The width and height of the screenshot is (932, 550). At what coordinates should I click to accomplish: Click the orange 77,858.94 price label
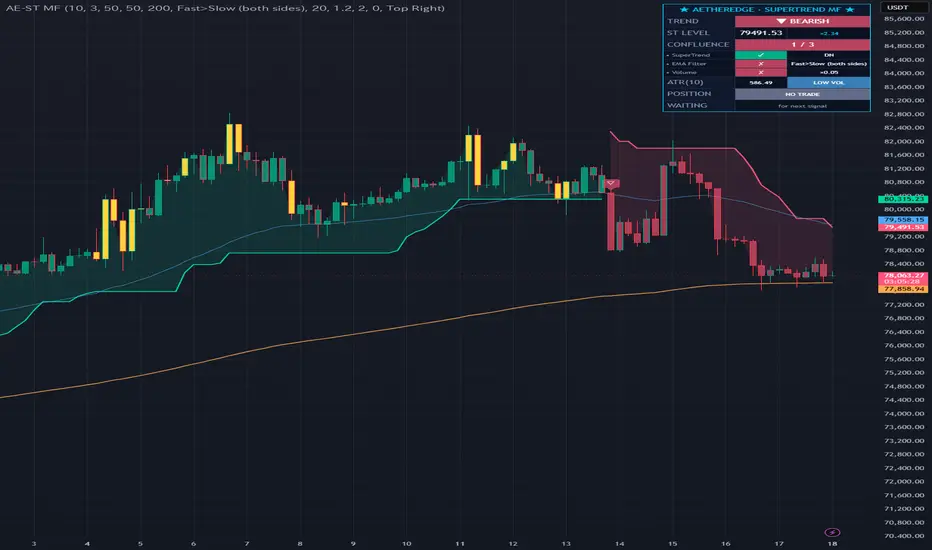click(903, 289)
